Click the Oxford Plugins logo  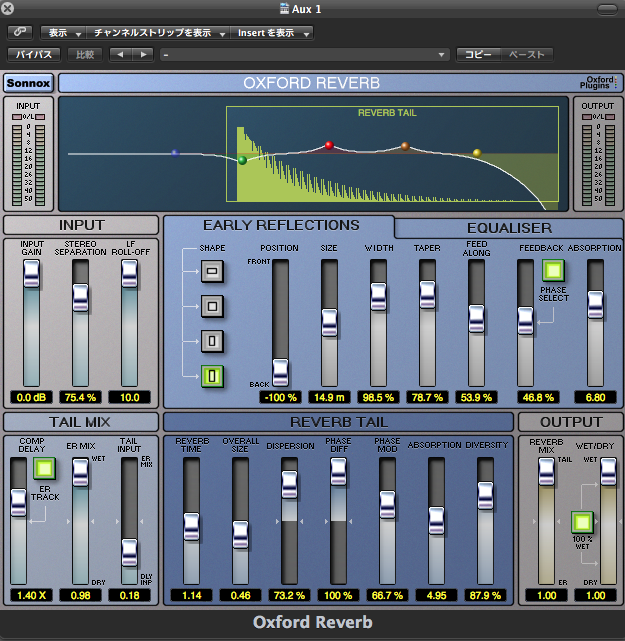(598, 83)
